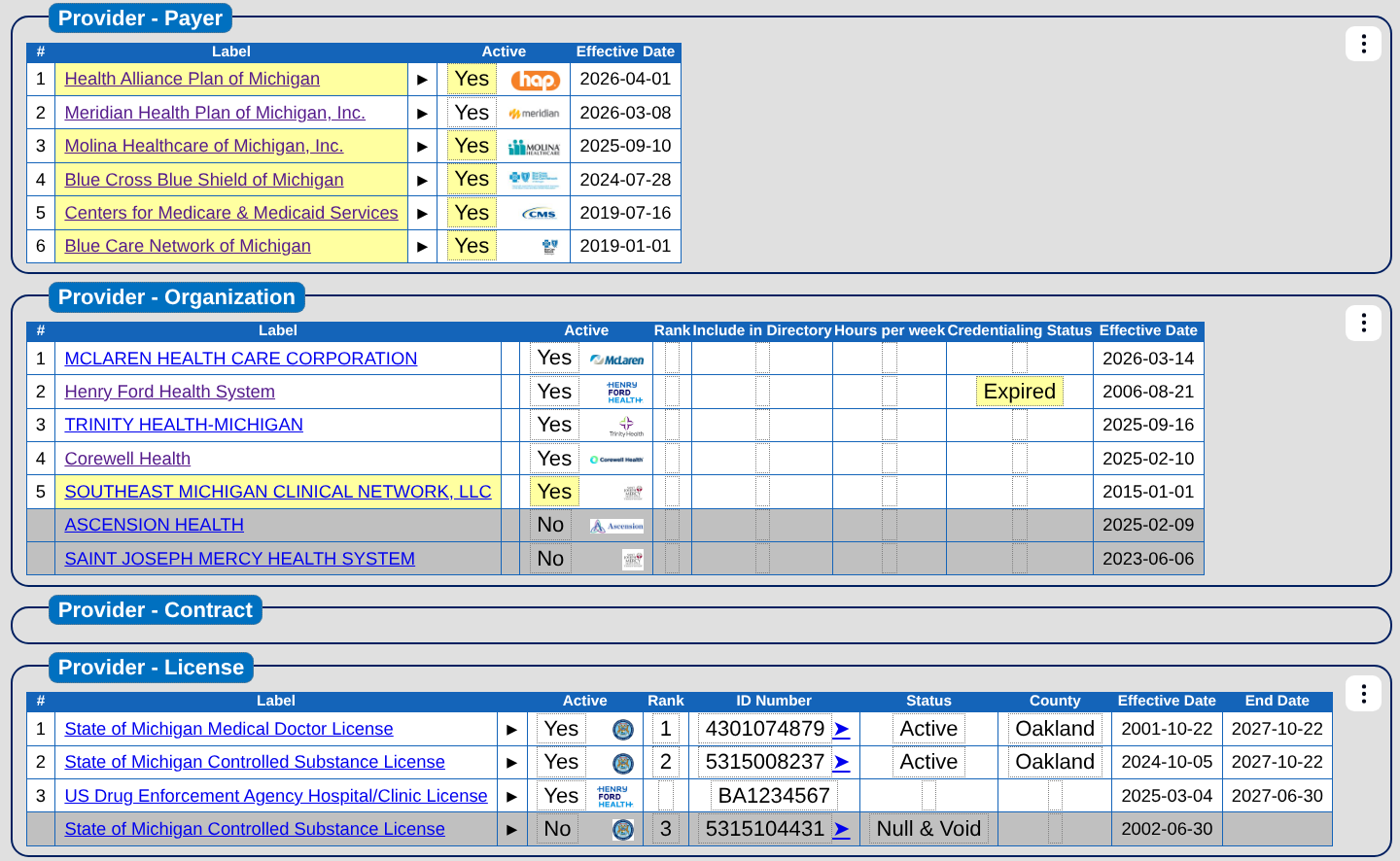Screen dimensions: 1400x861
Task: Open the Provider - Organization three-dot menu
Action: coord(1364,324)
